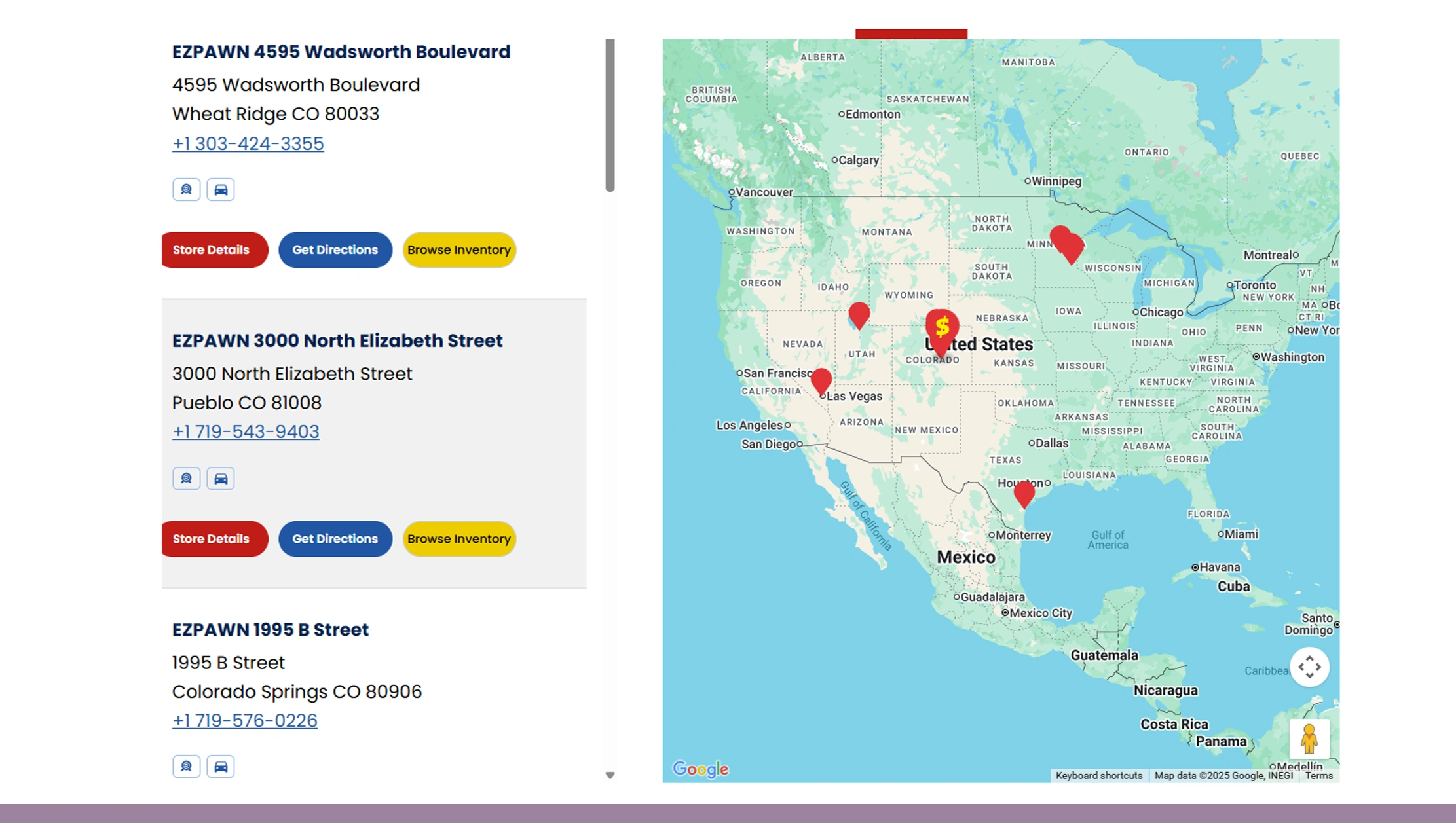Click the car icon for EZPAWN North Elizabeth Street
Screen dimensions: 1456x823
[221, 478]
